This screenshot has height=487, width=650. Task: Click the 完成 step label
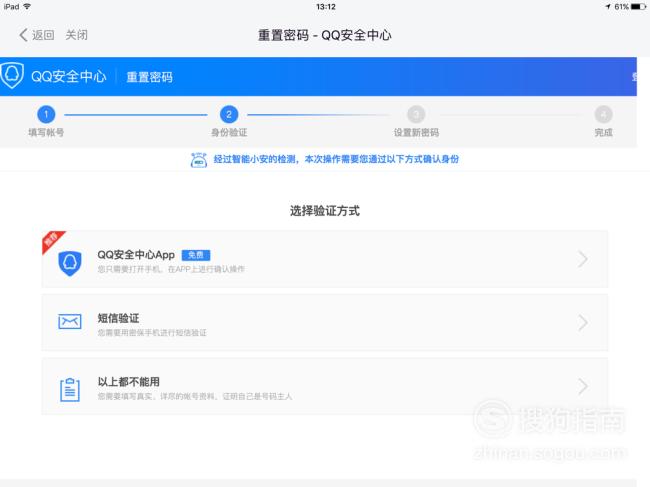[x=603, y=133]
